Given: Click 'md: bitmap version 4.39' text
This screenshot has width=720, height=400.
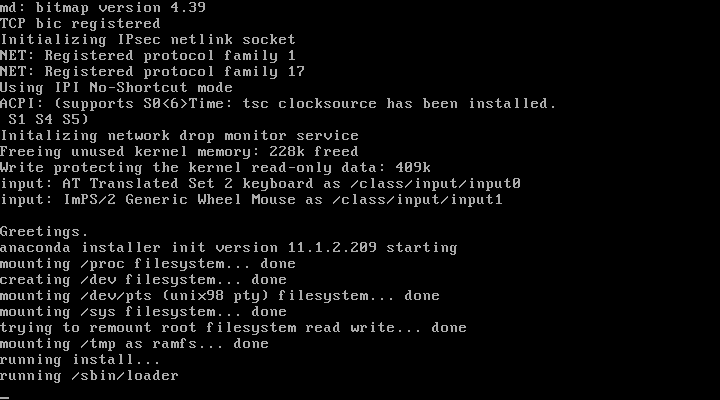Looking at the screenshot, I should [103, 8].
